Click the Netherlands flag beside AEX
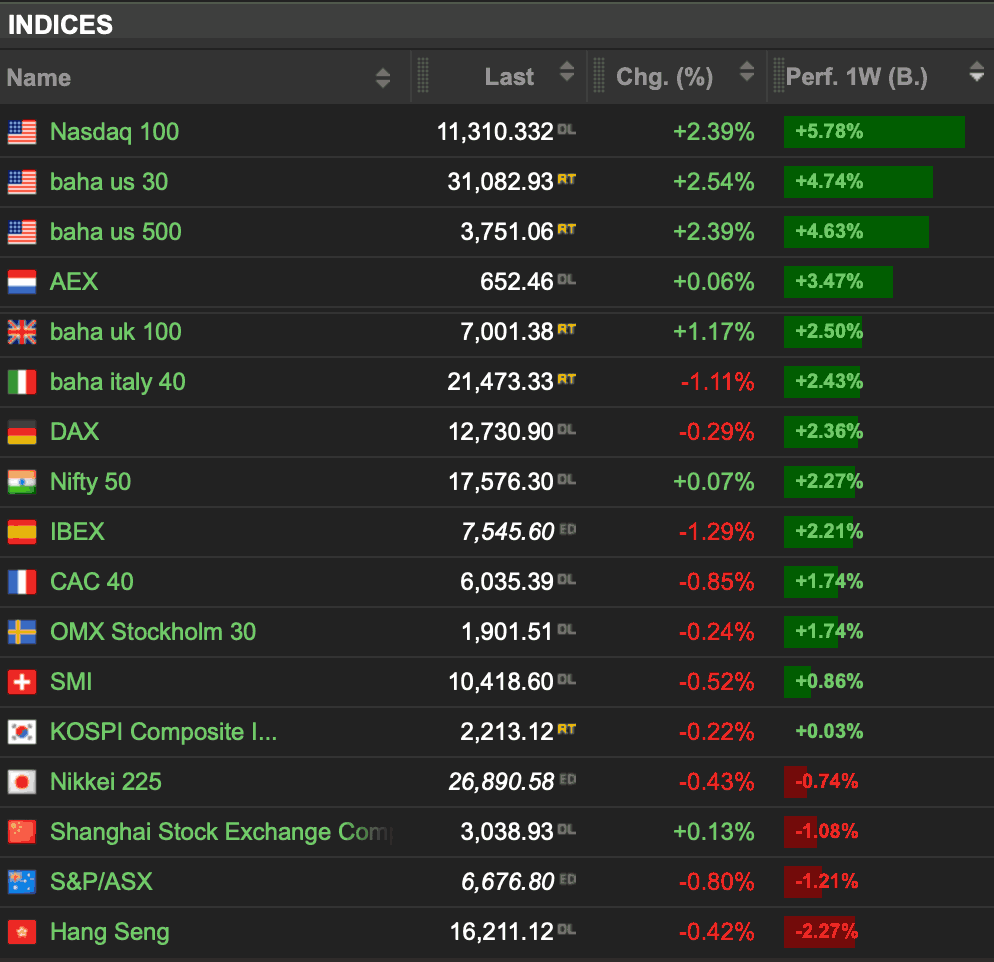The width and height of the screenshot is (994, 962). tap(22, 282)
